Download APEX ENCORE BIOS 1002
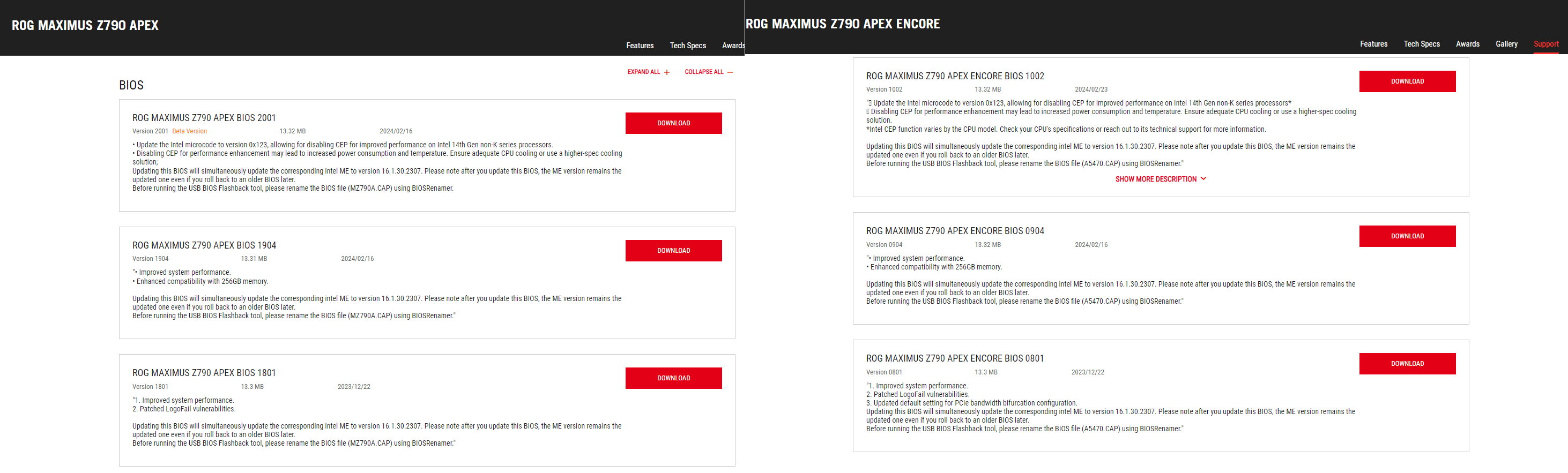The height and width of the screenshot is (473, 1568). coord(1407,81)
